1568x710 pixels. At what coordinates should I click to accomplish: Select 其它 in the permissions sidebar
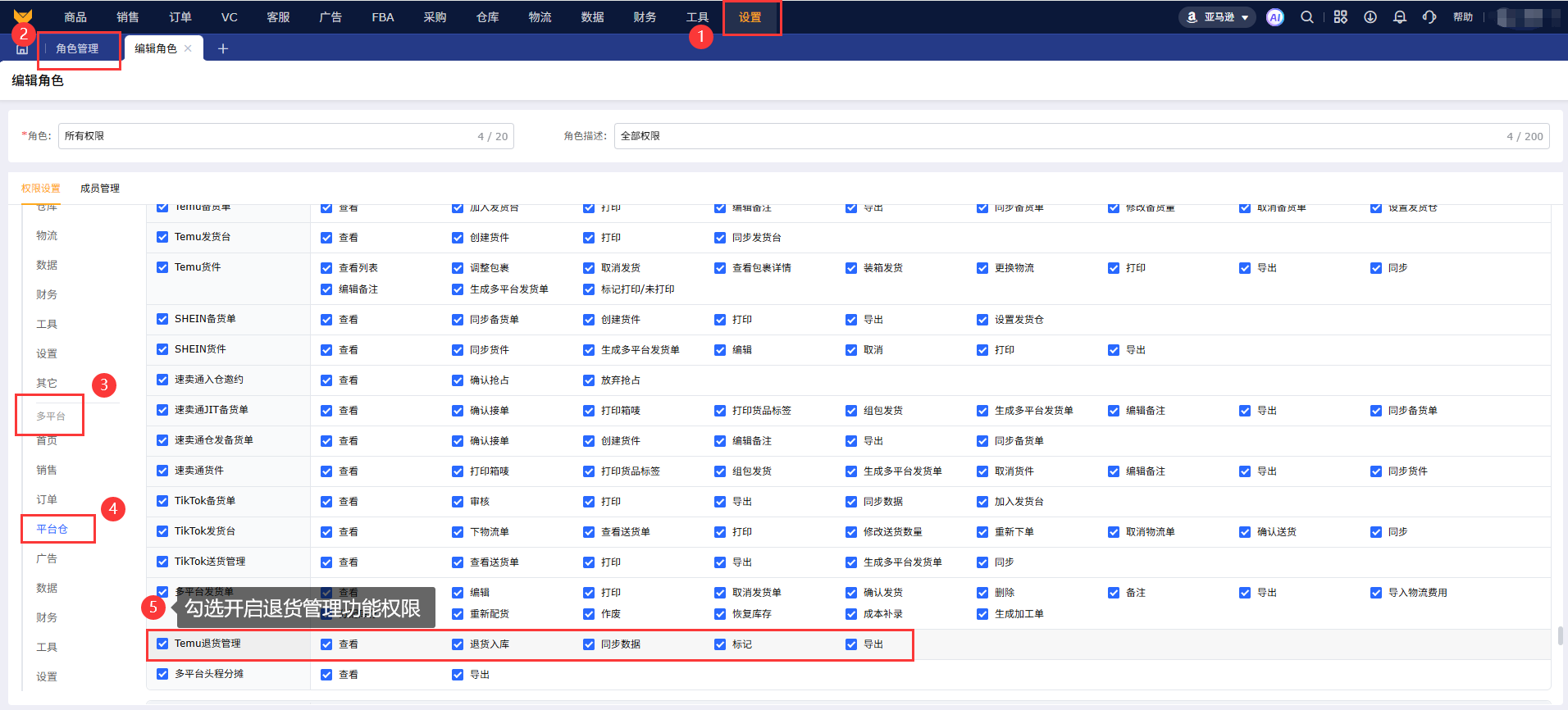click(47, 384)
